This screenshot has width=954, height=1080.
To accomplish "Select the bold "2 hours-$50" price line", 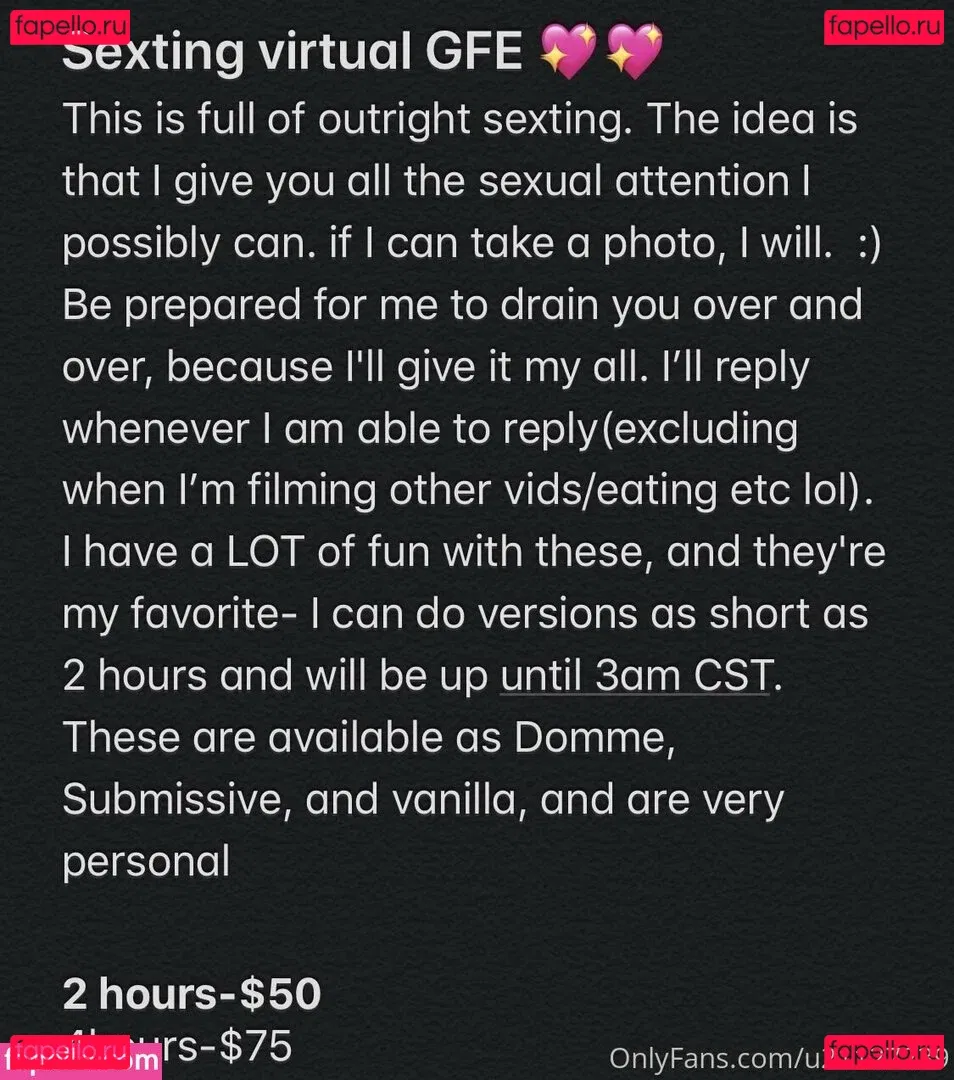I will tap(191, 994).
